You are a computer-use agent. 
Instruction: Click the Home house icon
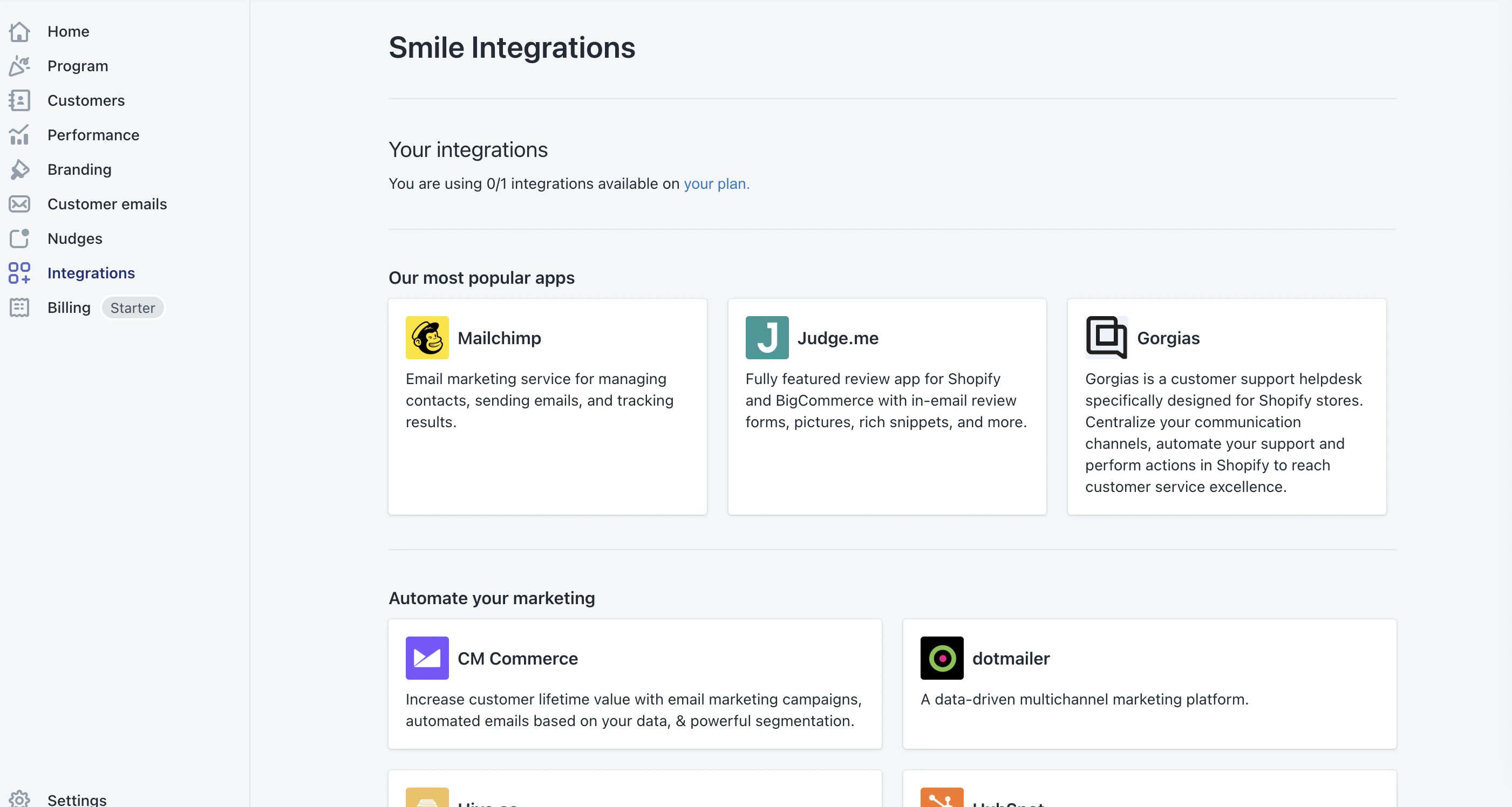pos(19,32)
